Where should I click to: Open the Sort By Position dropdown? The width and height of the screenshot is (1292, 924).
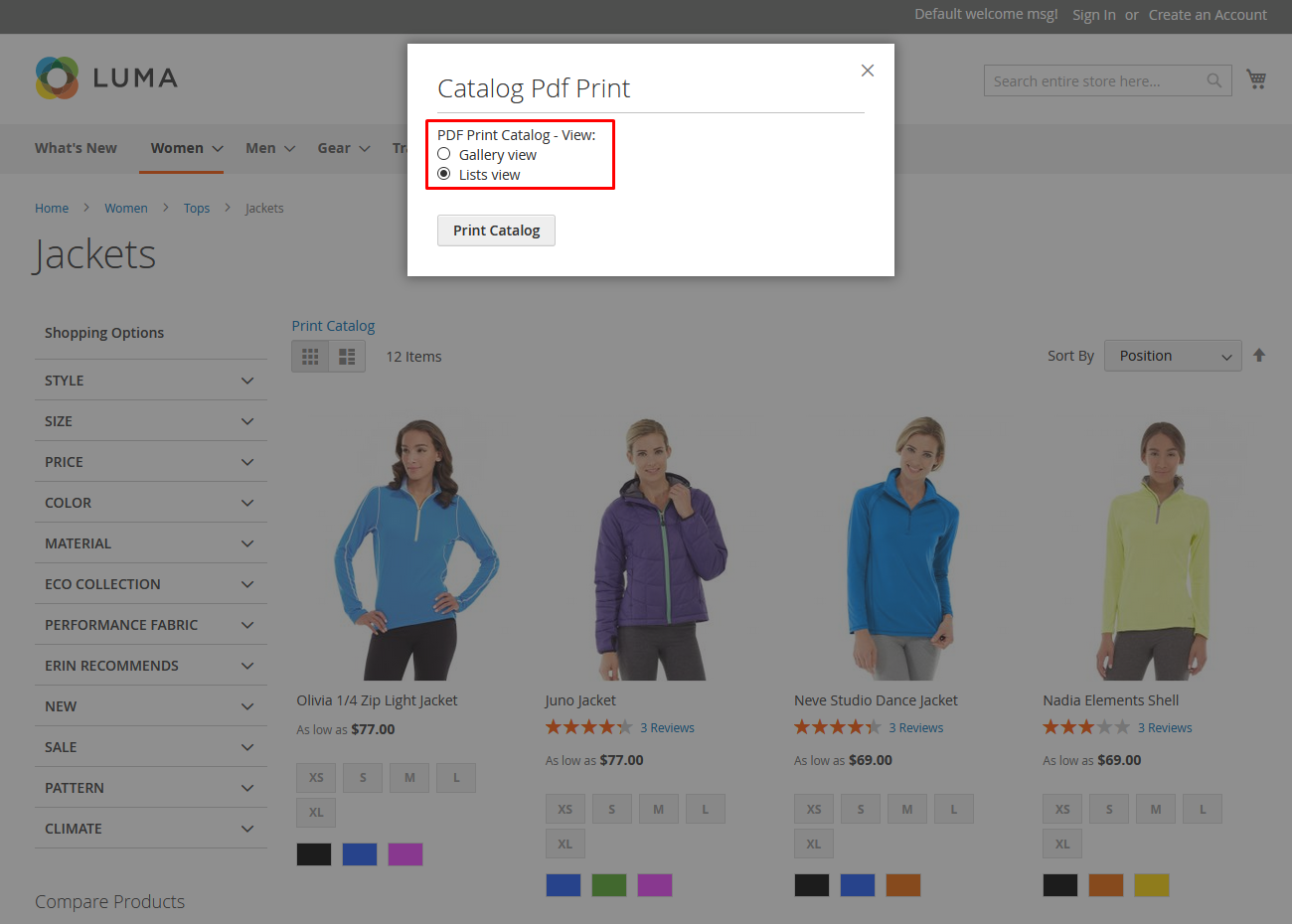[1173, 356]
